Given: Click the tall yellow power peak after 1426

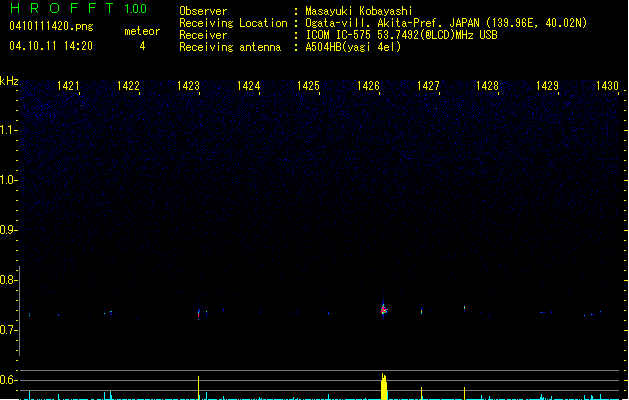Looking at the screenshot, I should coord(384,386).
